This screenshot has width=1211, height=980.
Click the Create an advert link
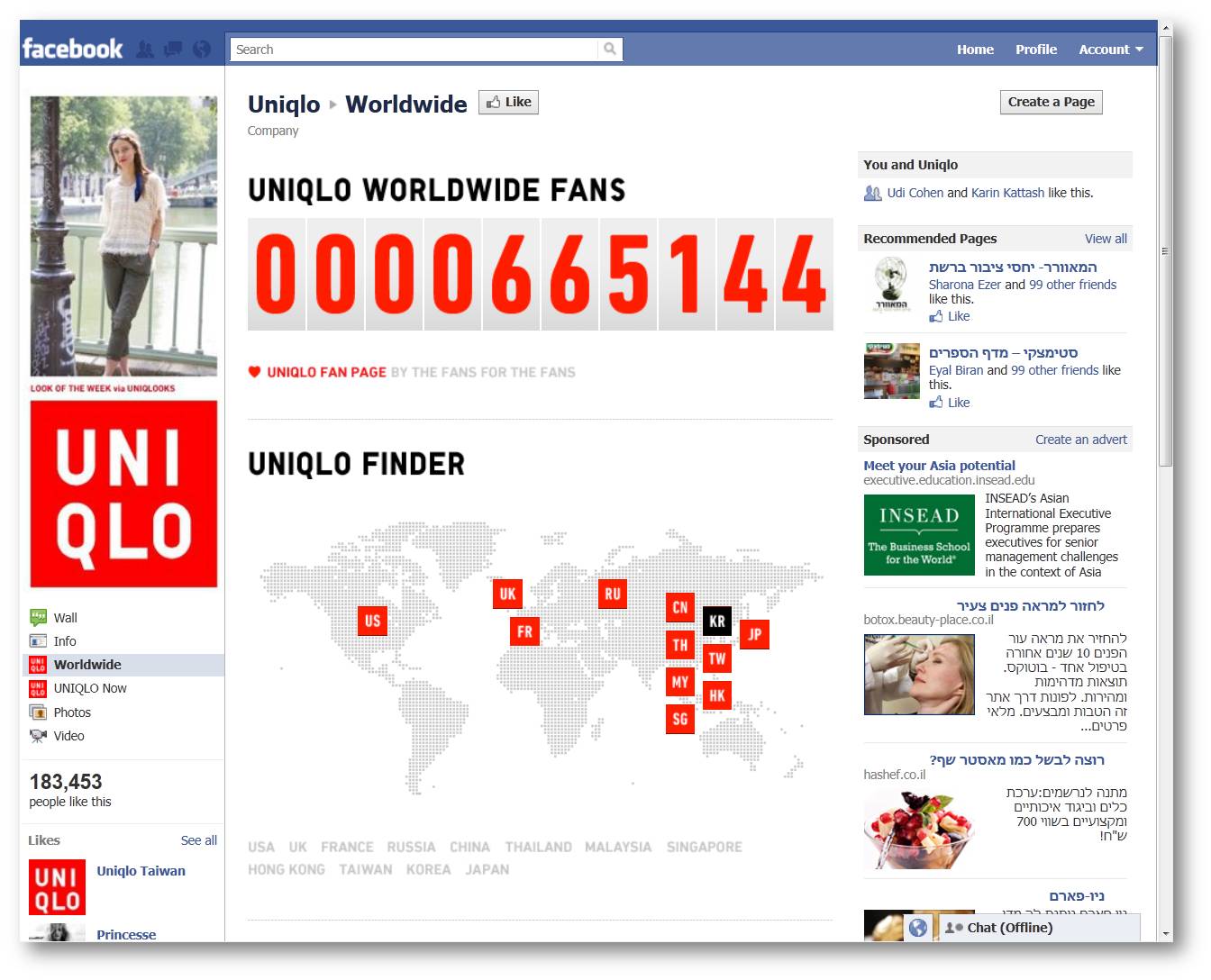[x=1081, y=440]
